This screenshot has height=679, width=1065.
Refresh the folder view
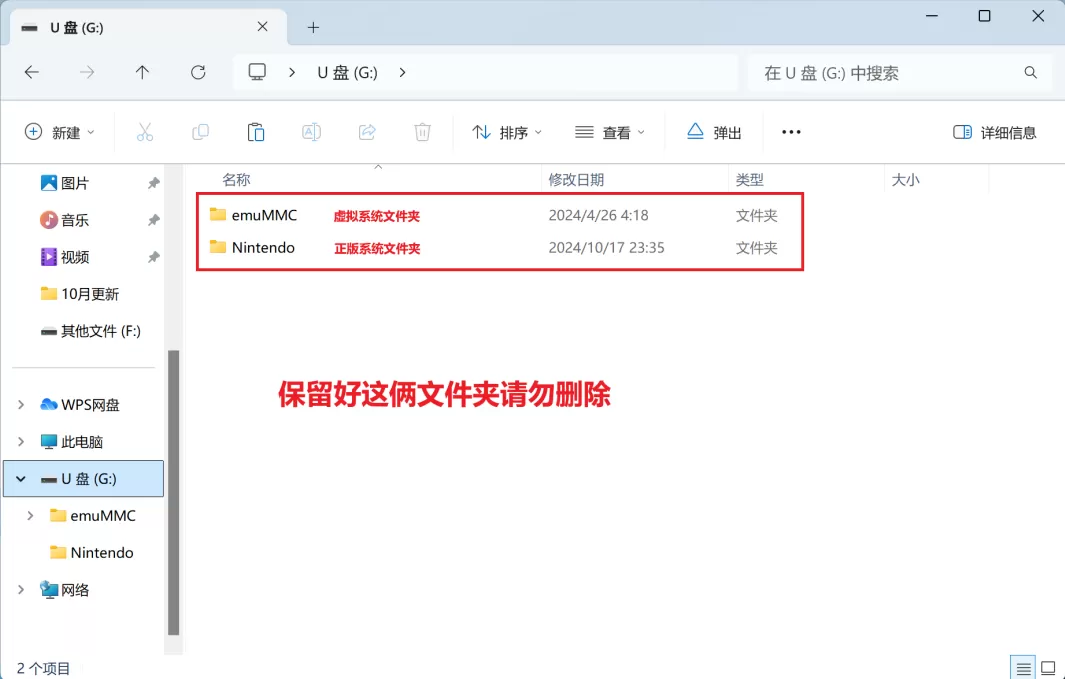pos(198,72)
